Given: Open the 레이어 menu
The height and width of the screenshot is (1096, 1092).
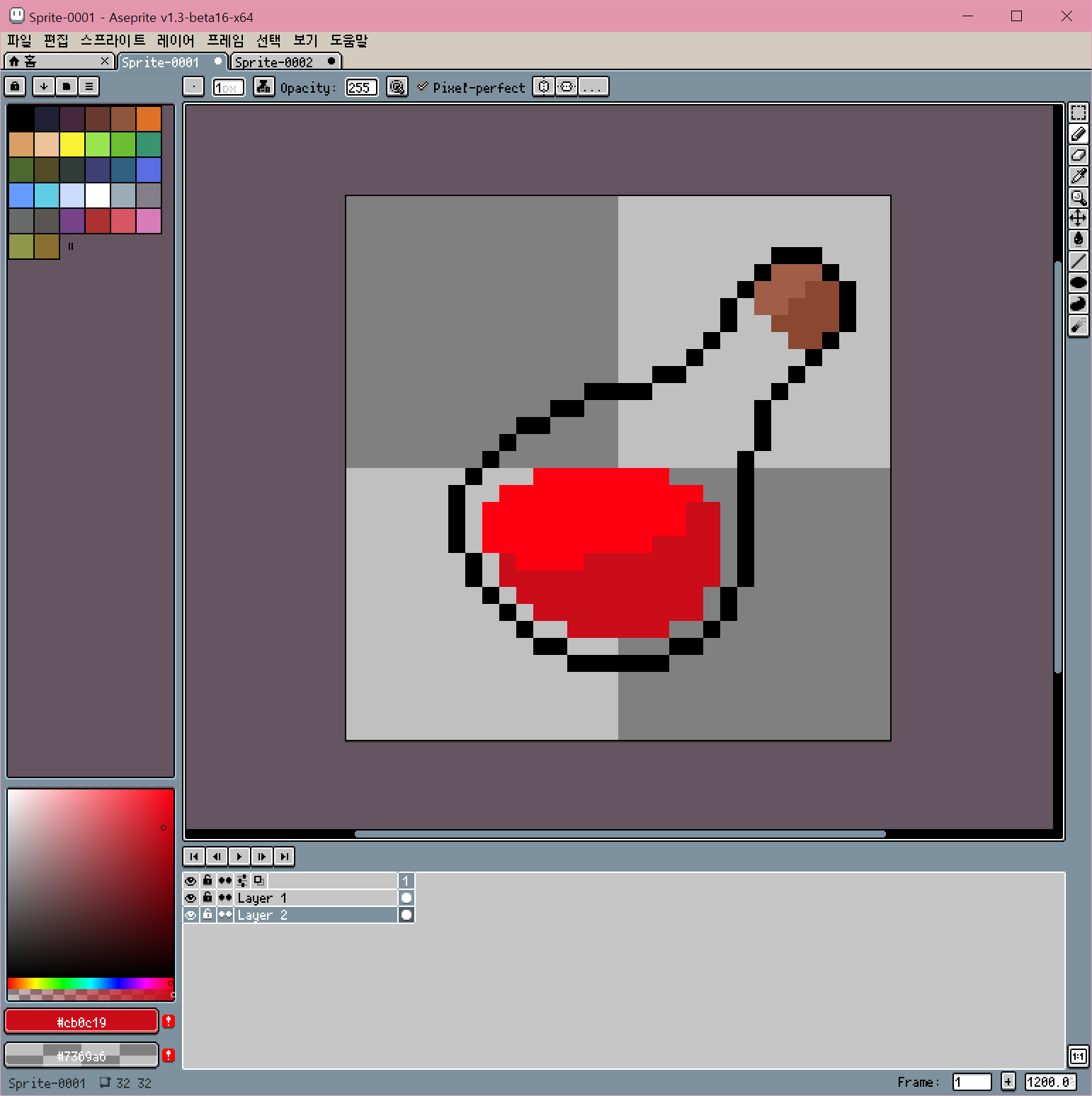Looking at the screenshot, I should (x=176, y=41).
